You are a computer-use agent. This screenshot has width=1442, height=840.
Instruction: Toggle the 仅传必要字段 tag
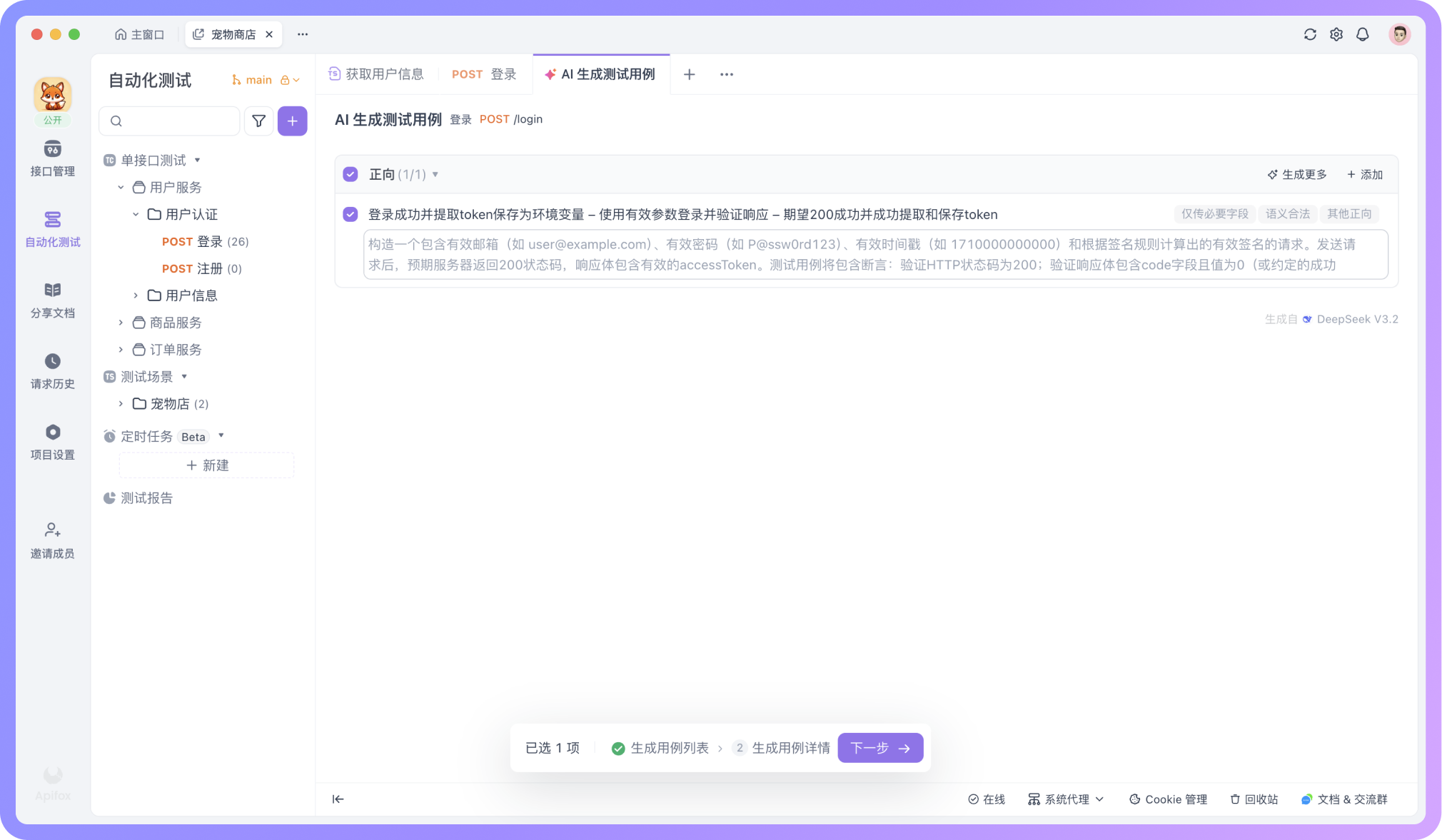(1214, 214)
